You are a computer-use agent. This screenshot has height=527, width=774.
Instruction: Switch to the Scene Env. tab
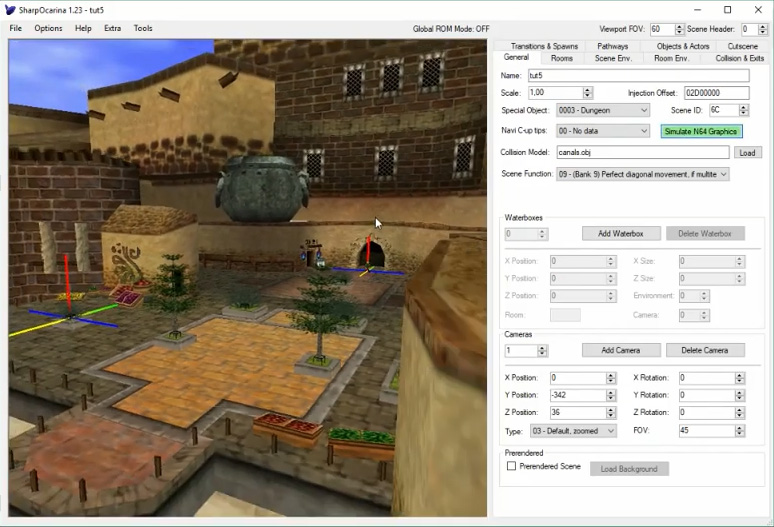pyautogui.click(x=613, y=58)
